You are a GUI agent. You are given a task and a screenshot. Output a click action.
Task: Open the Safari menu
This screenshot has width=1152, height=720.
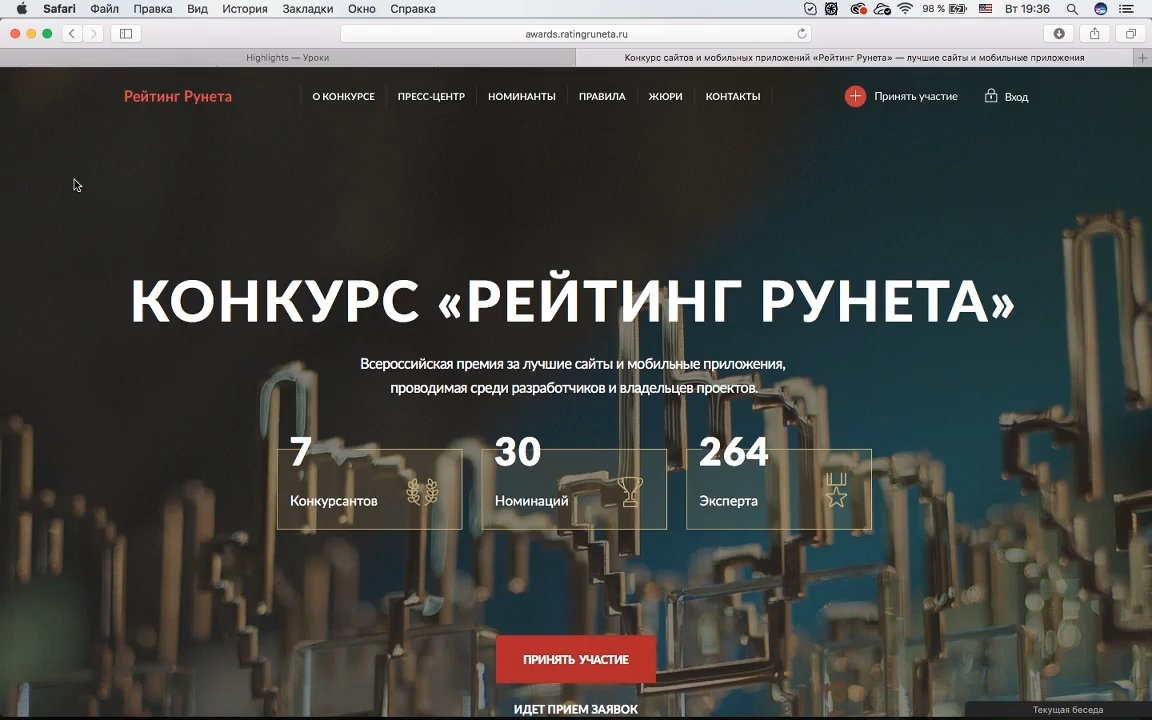[x=59, y=9]
